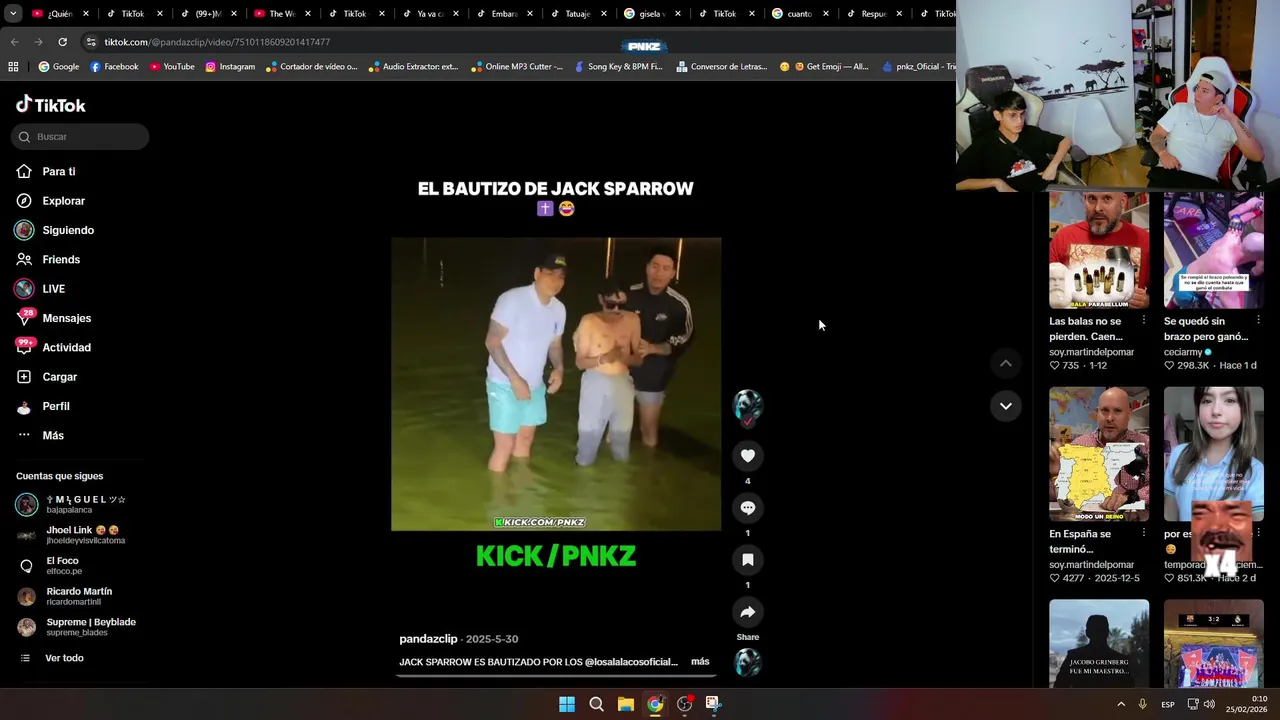Image resolution: width=1280 pixels, height=720 pixels.
Task: Expand the Más options
Action: click(x=52, y=435)
